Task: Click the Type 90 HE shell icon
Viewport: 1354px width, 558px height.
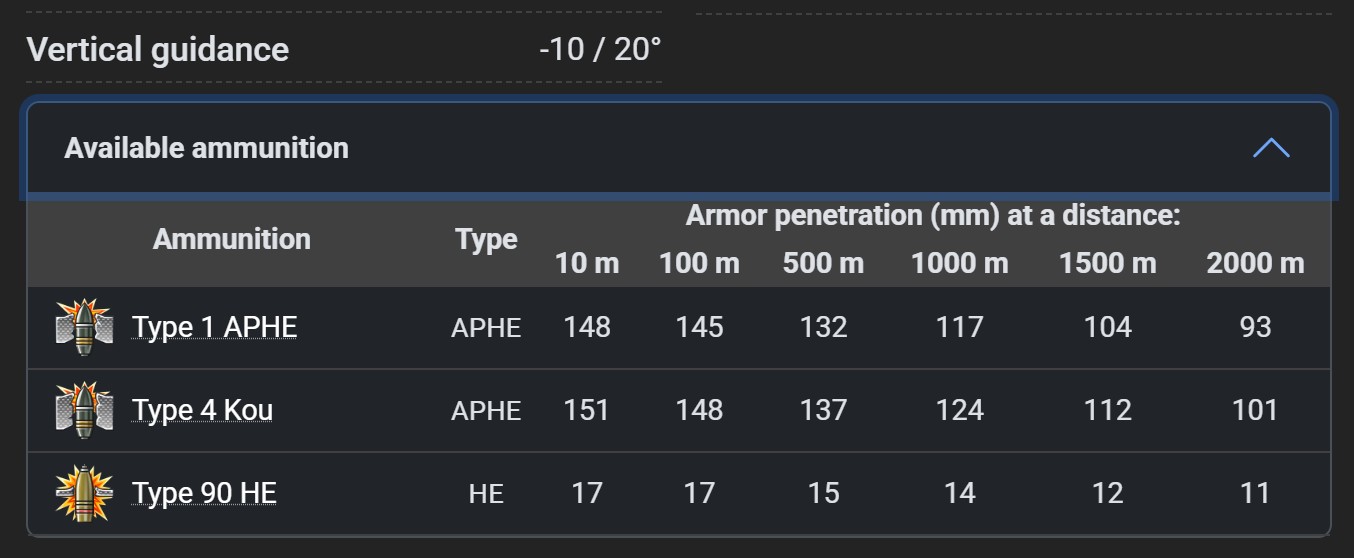Action: tap(84, 493)
